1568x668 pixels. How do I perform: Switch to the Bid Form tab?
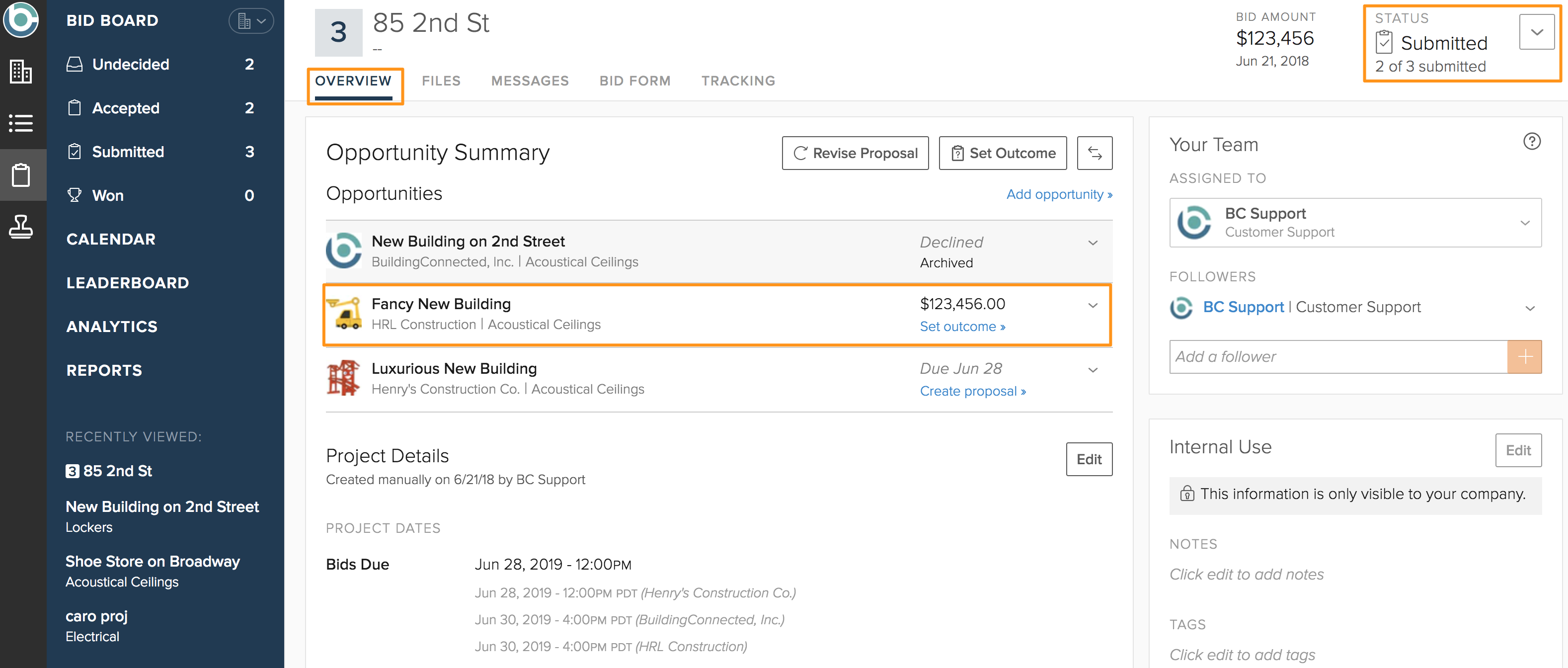[x=634, y=81]
